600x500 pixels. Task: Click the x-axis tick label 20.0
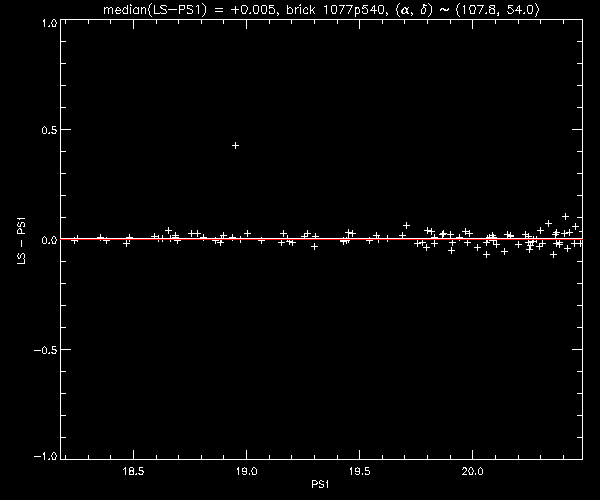point(472,471)
